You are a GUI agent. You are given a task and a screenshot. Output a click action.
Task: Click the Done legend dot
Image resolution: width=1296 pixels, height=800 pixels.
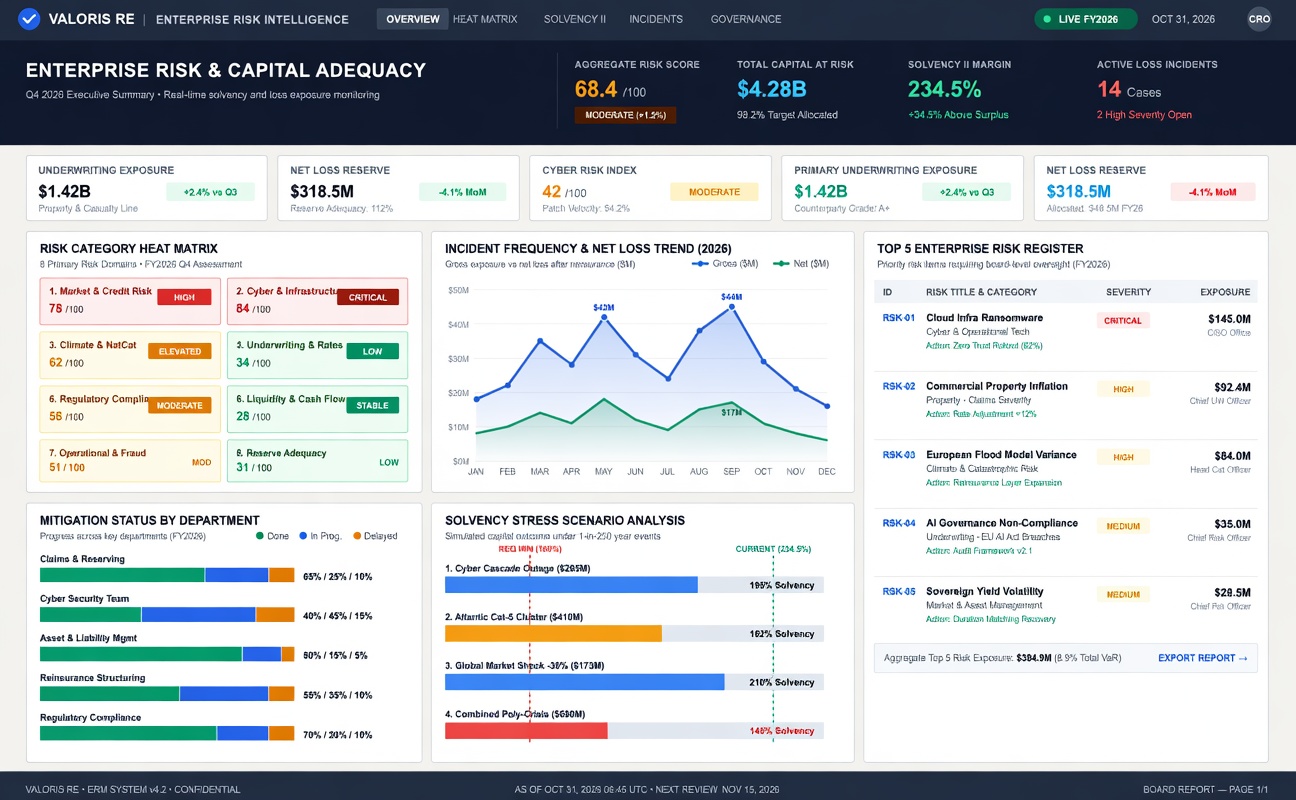point(260,536)
